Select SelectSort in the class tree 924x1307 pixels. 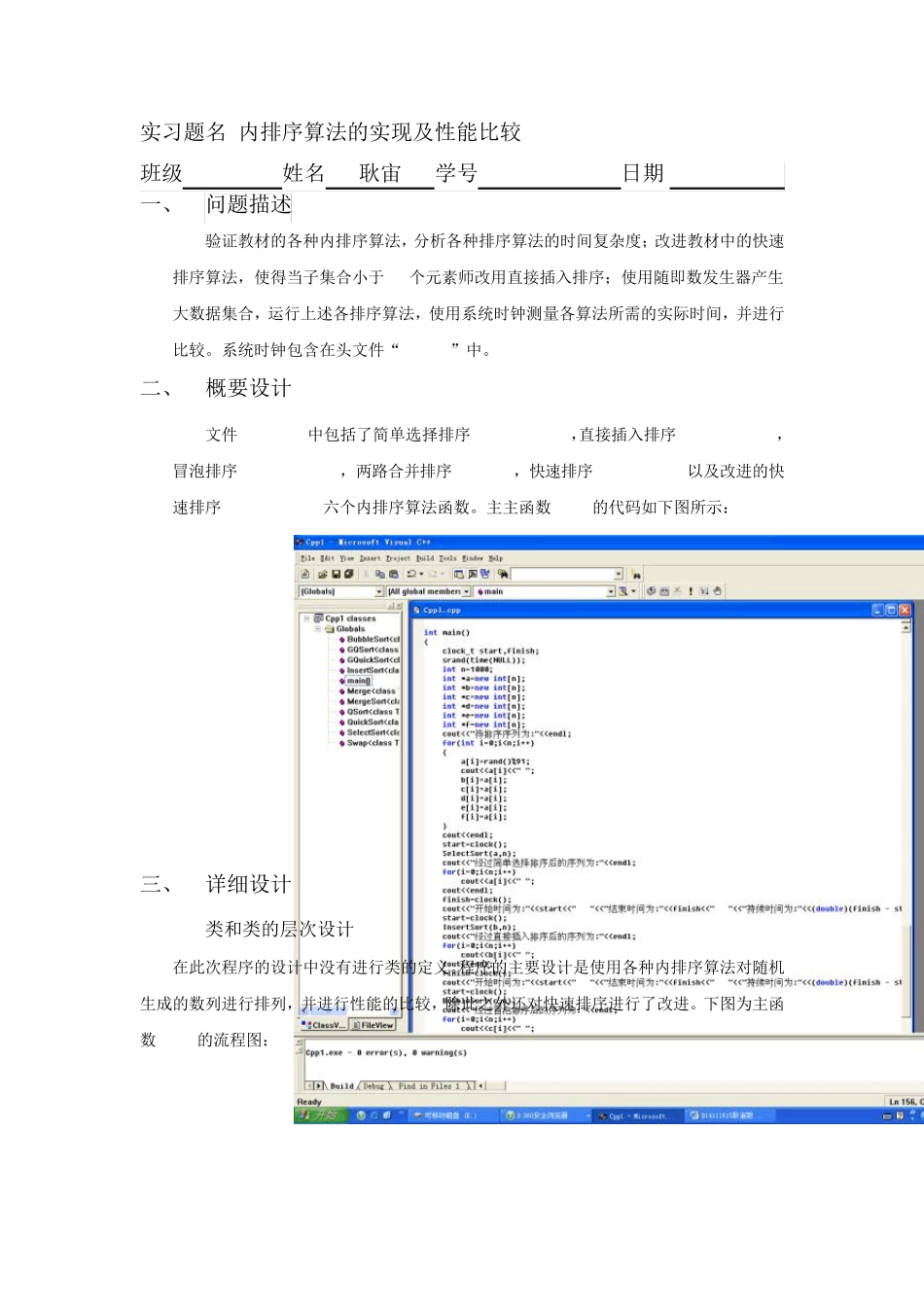click(369, 732)
